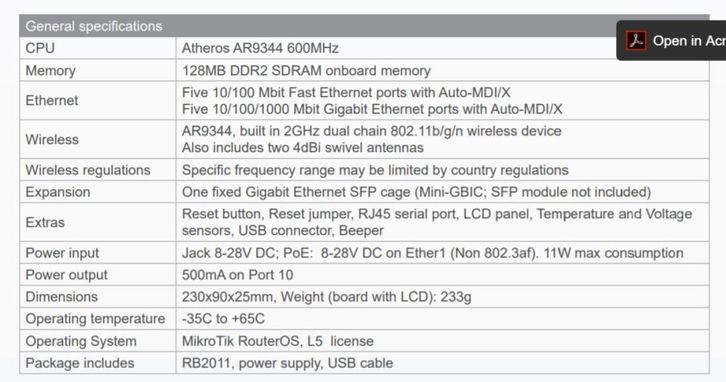Click the General specifications table header
726x382 pixels.
pos(364,26)
